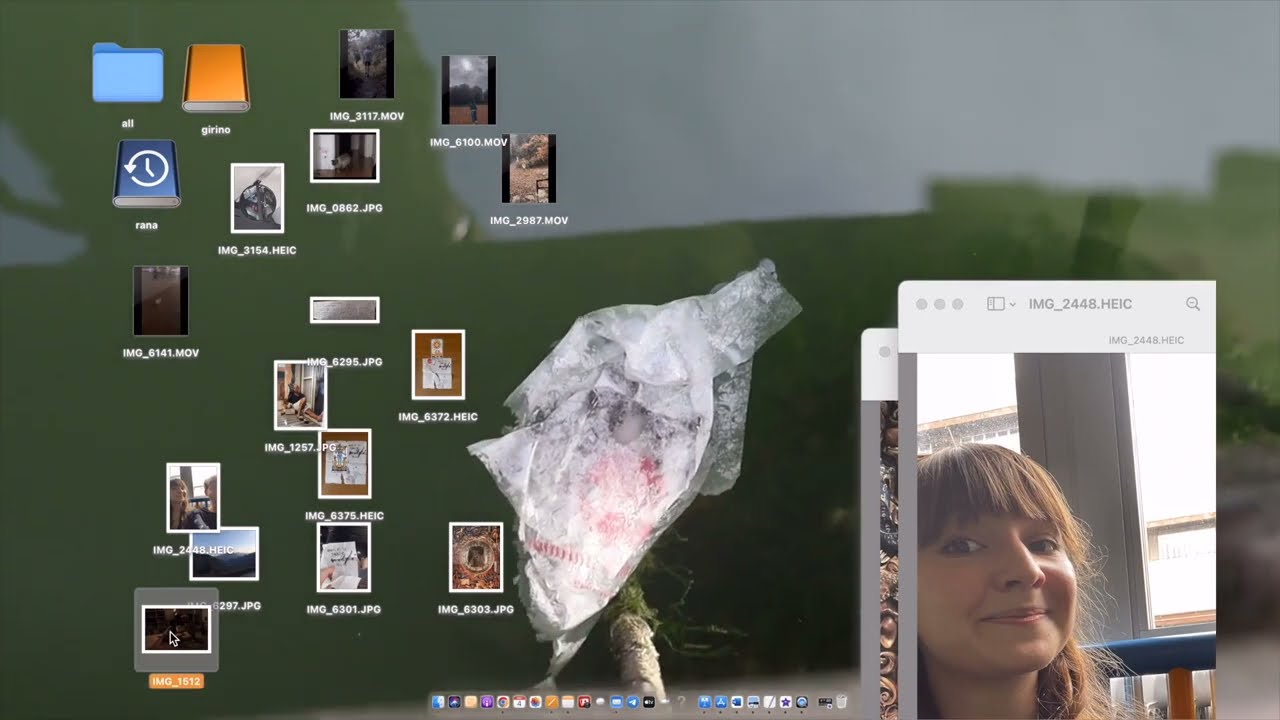The width and height of the screenshot is (1280, 720).
Task: Click the highlighted IMG_1612 file icon
Action: point(176,629)
